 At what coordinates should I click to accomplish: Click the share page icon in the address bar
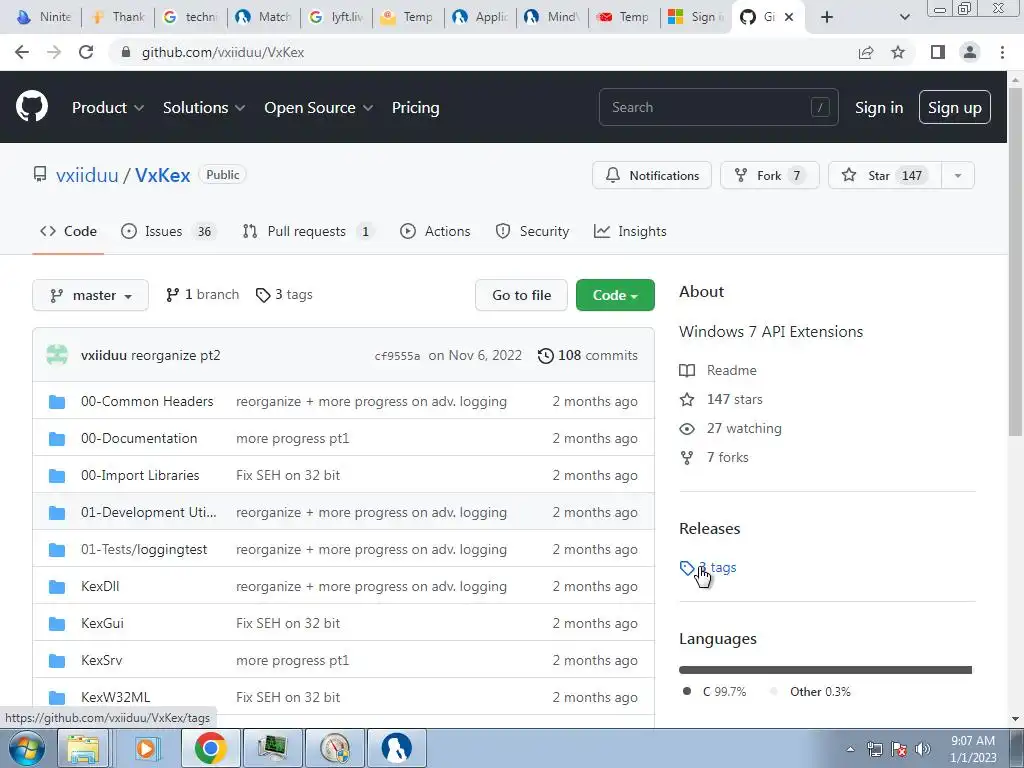[866, 52]
